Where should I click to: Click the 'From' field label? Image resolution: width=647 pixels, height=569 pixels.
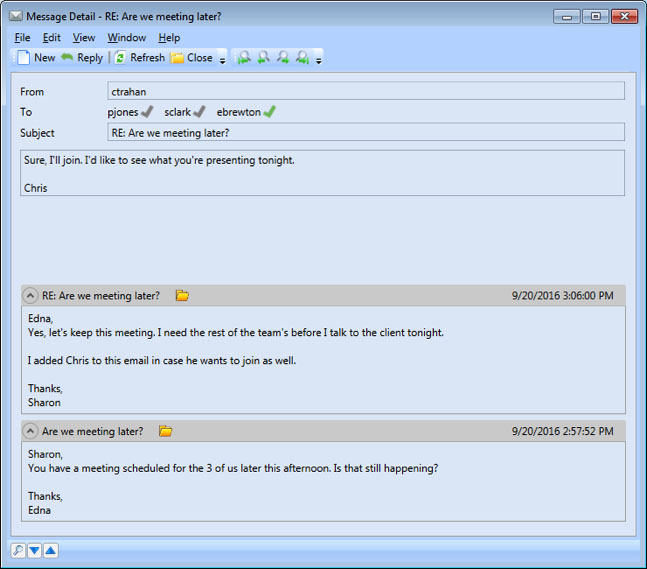click(x=32, y=92)
